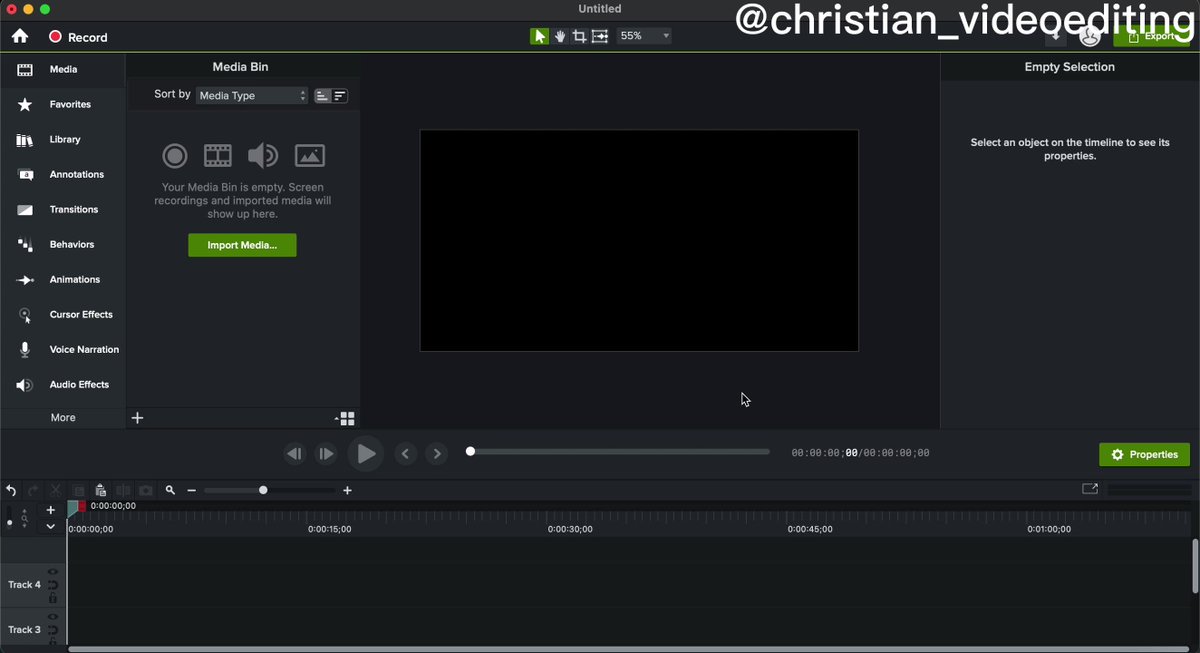Screen dimensions: 1200x653
Task: Toggle Track 3 visibility eye icon
Action: tap(52, 618)
